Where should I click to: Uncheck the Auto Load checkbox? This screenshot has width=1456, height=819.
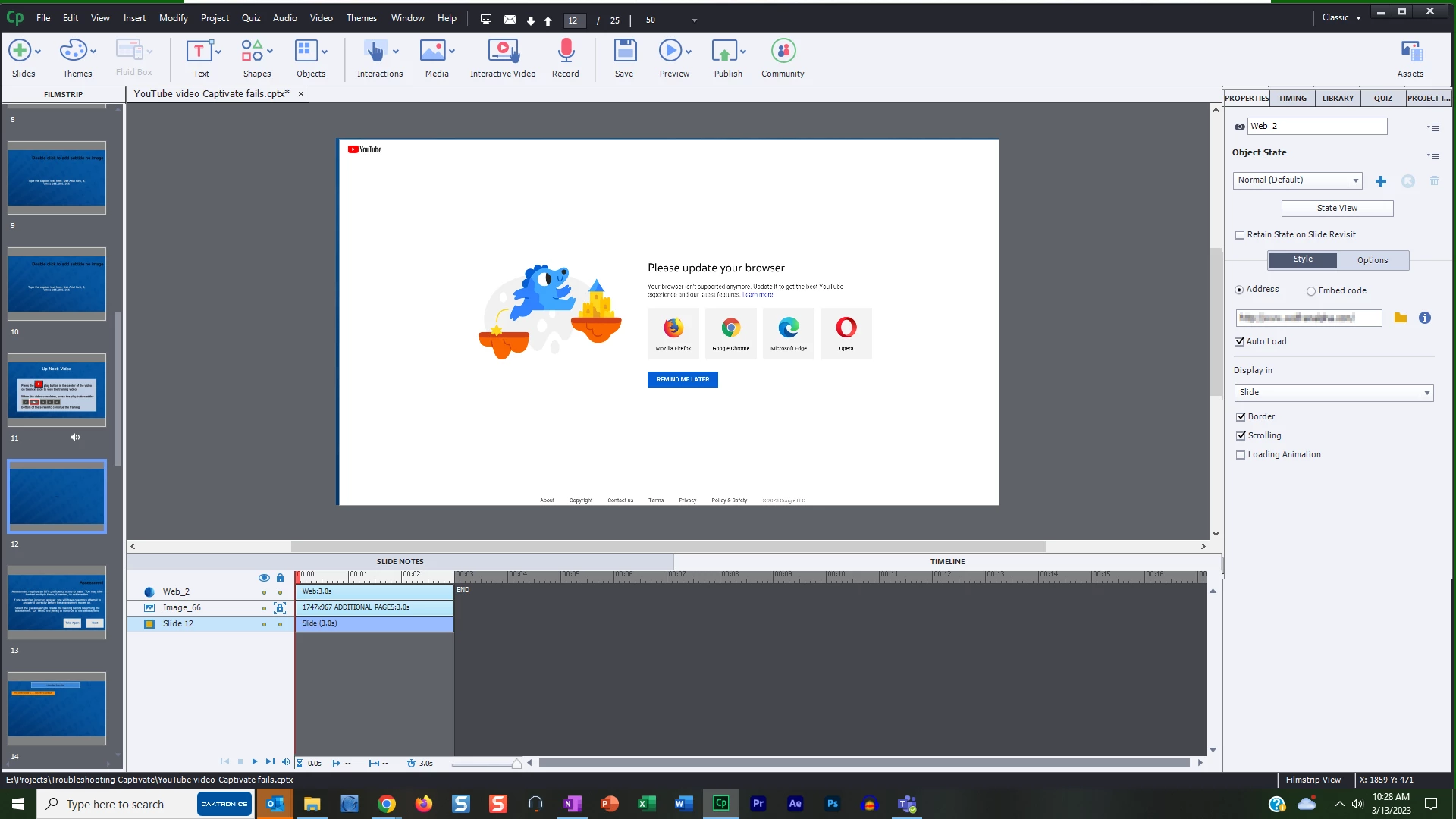click(x=1241, y=342)
